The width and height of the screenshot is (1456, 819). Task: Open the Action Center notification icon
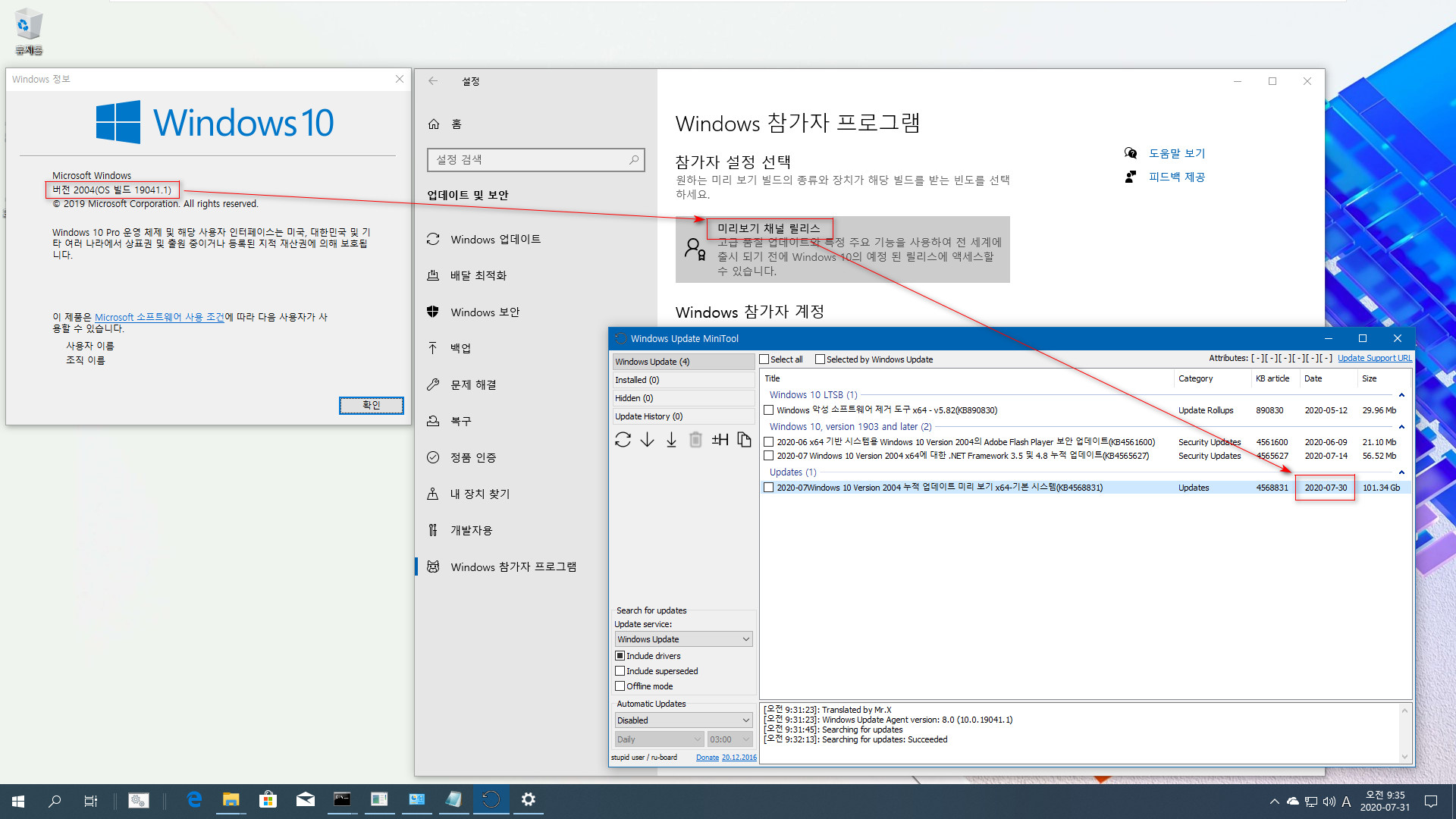pos(1431,801)
